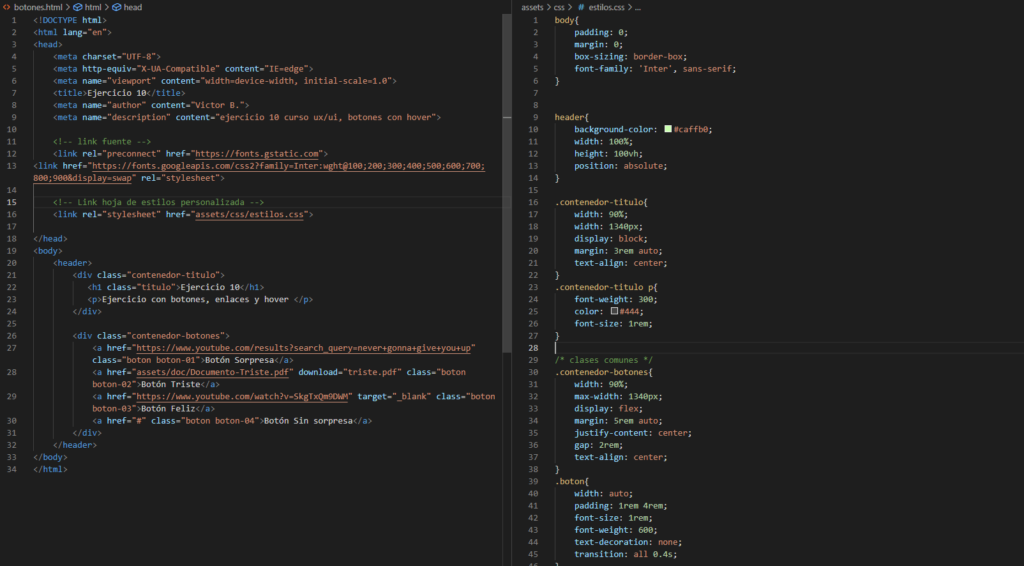The image size is (1024, 566).
Task: Click the 'margin: 3rem auto;' declaration
Action: click(618, 251)
